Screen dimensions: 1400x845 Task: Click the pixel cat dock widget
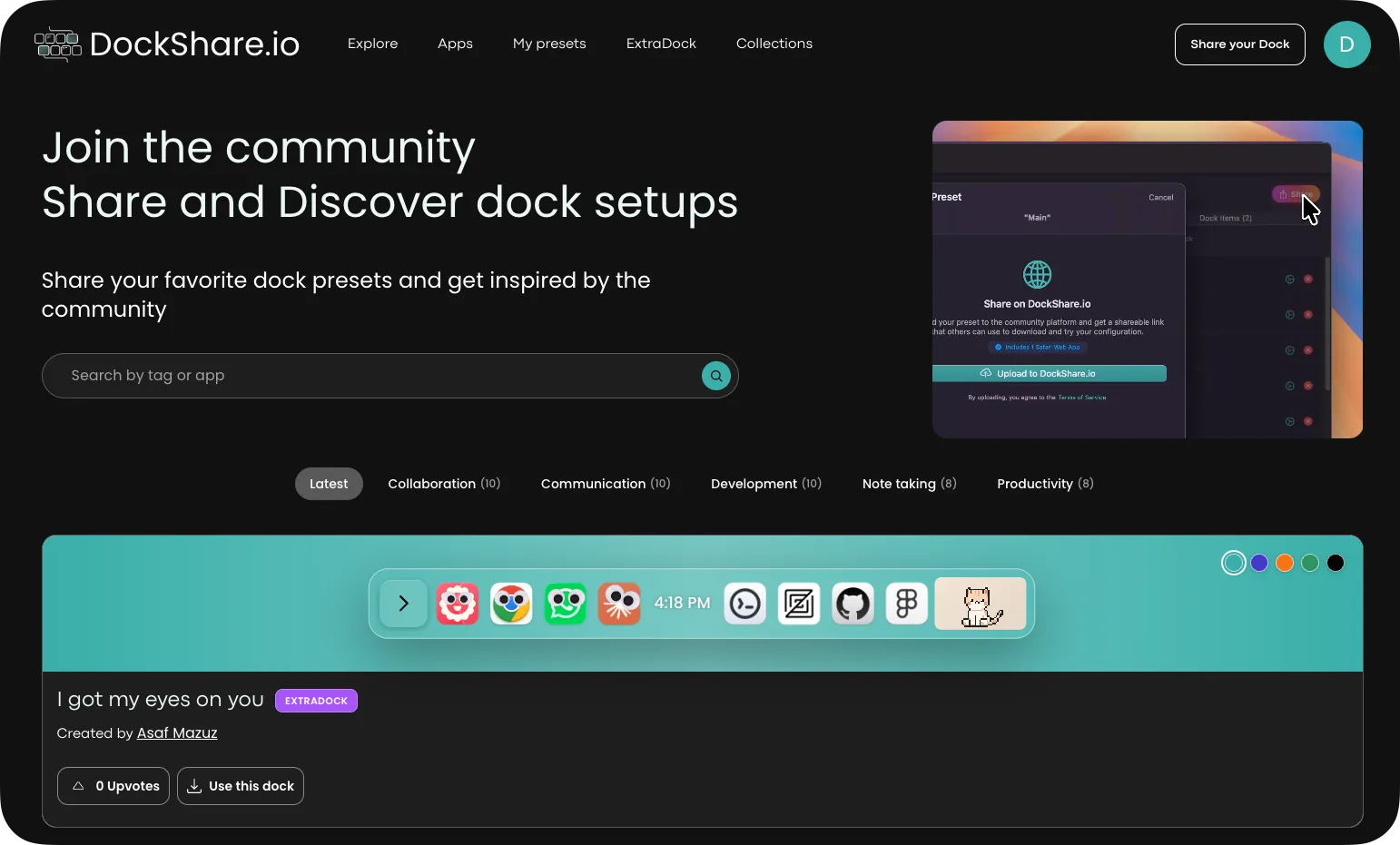981,604
